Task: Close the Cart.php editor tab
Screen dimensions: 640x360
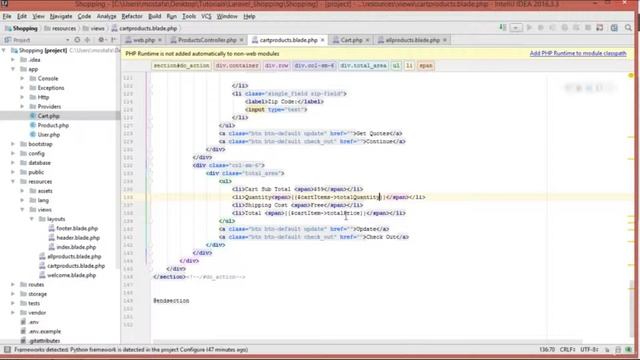Action: 367,40
